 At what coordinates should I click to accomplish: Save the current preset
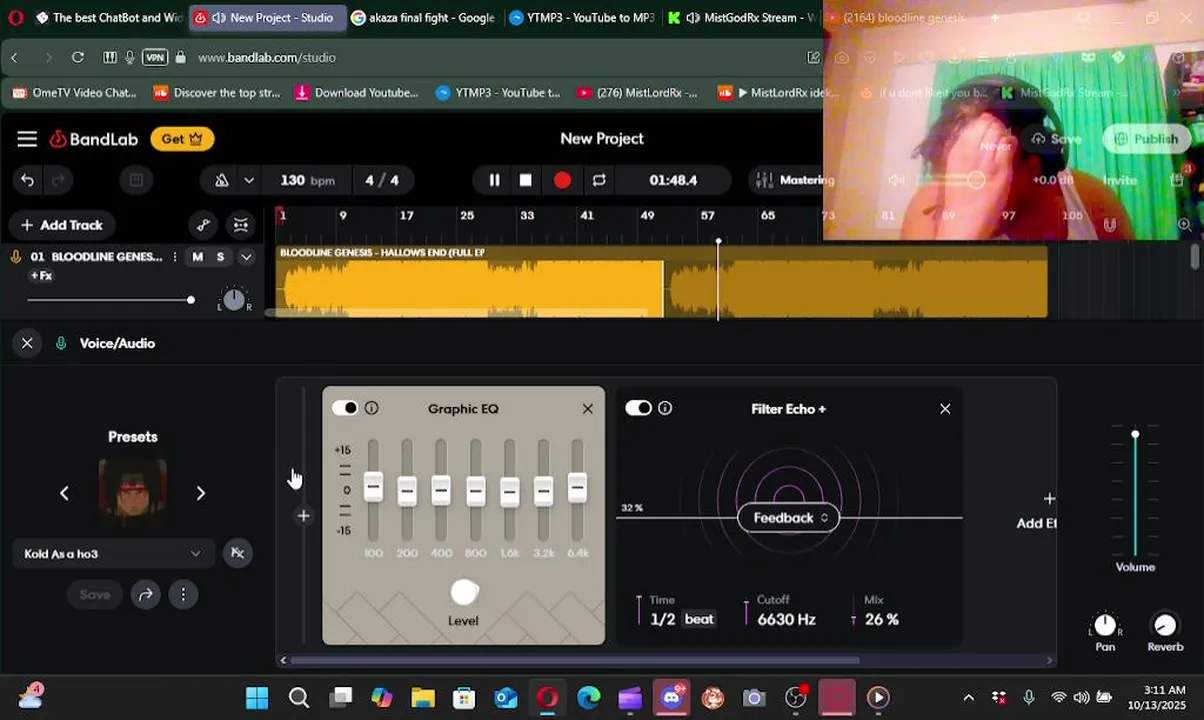pyautogui.click(x=95, y=594)
